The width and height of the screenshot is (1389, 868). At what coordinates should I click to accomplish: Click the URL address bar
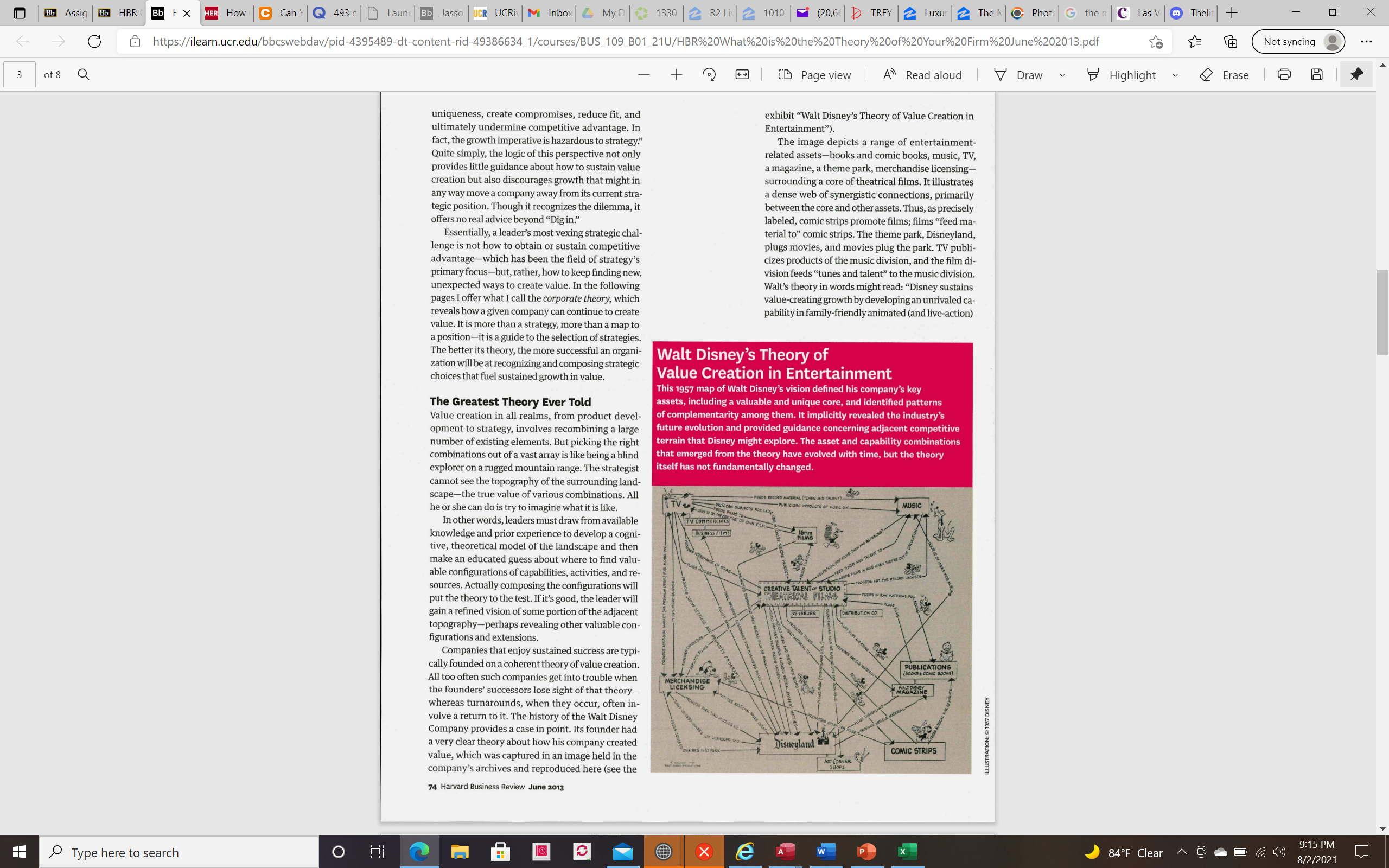[626, 41]
